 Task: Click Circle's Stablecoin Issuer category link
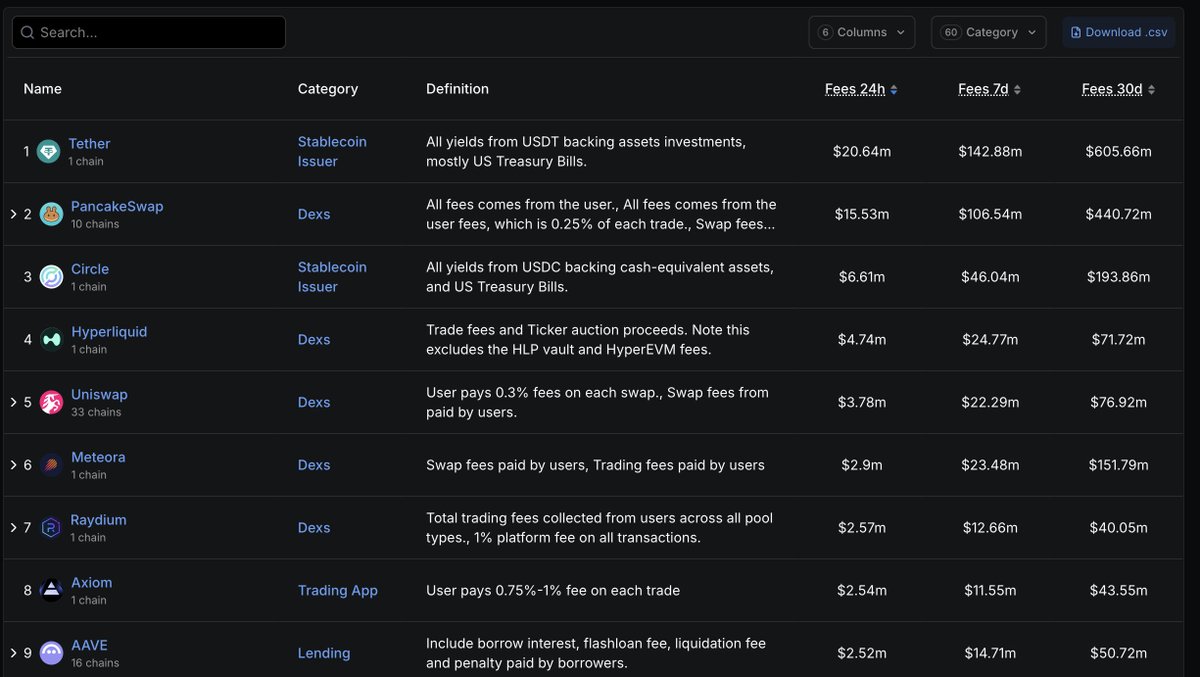332,277
